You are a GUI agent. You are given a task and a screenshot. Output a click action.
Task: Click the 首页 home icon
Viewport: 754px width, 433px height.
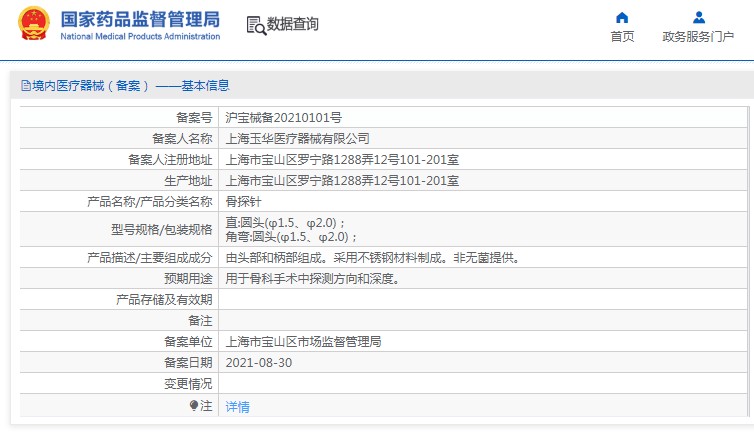(x=622, y=18)
